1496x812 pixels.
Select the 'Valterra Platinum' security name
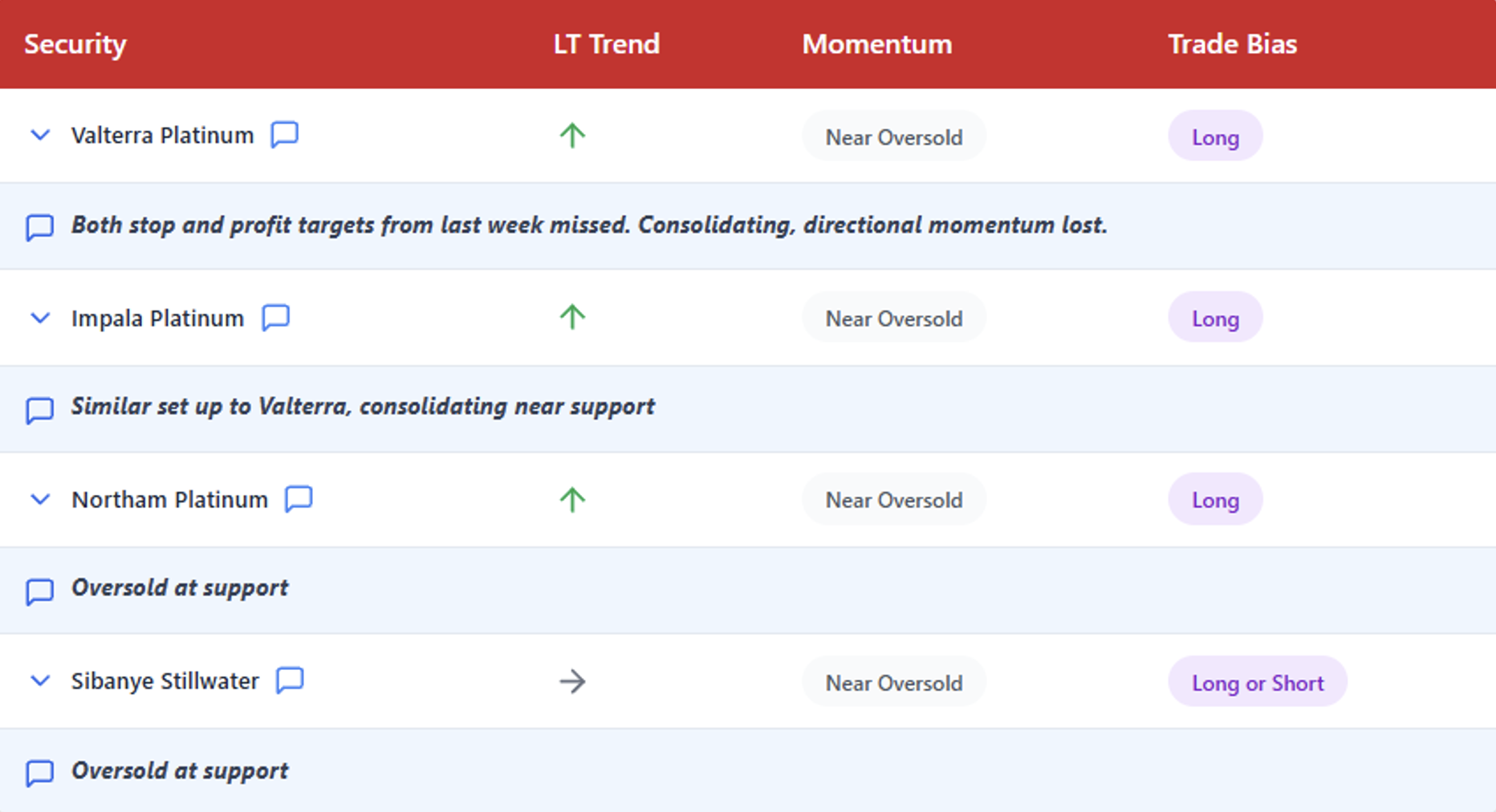click(x=162, y=135)
